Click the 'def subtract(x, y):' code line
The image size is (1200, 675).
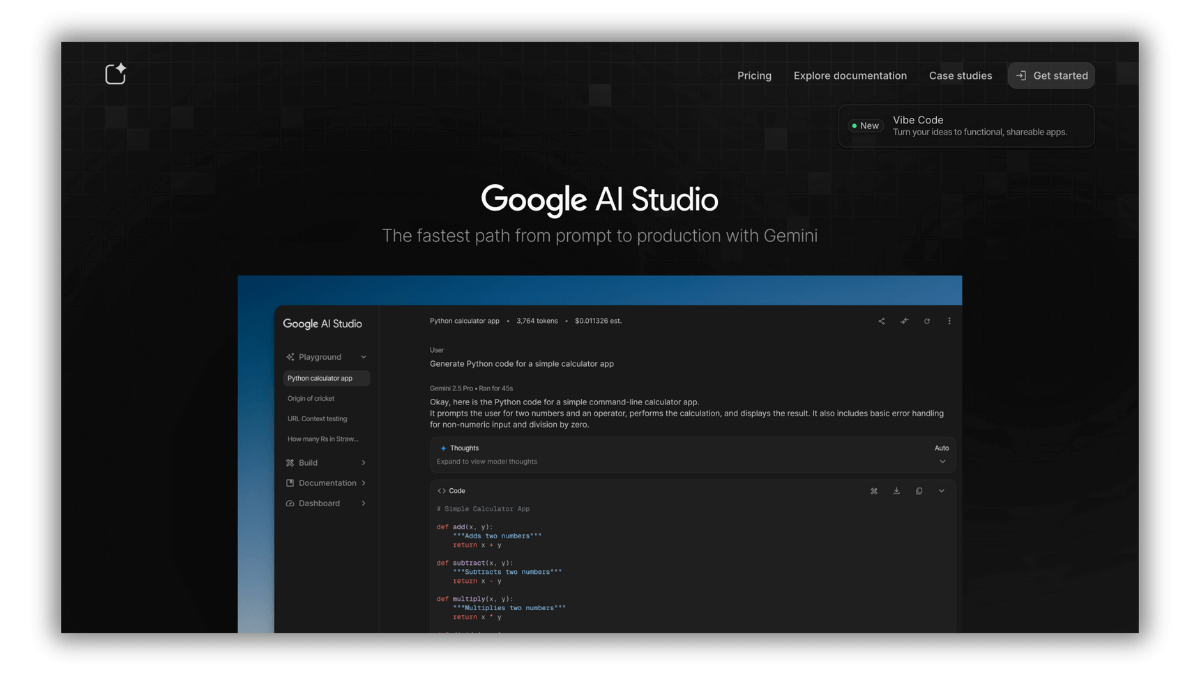pyautogui.click(x=474, y=563)
